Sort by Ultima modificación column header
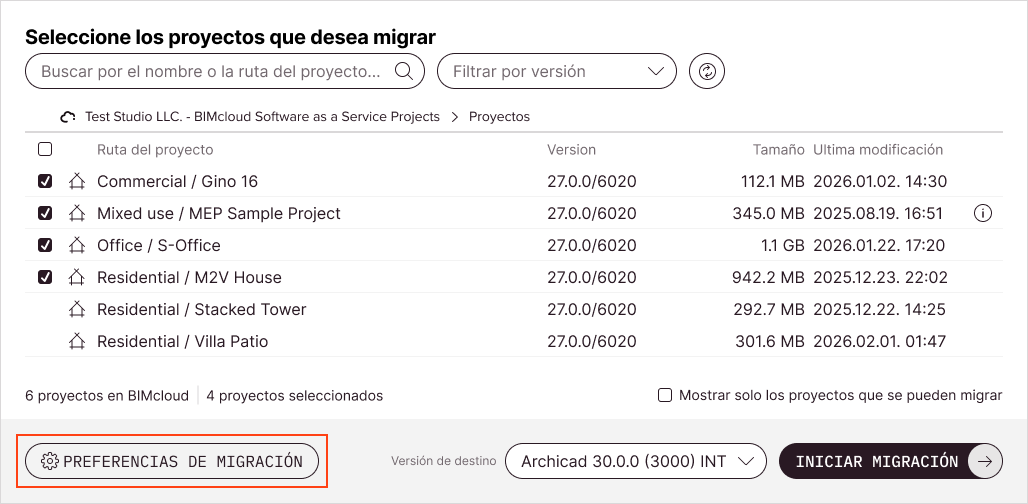Image resolution: width=1028 pixels, height=504 pixels. (878, 149)
